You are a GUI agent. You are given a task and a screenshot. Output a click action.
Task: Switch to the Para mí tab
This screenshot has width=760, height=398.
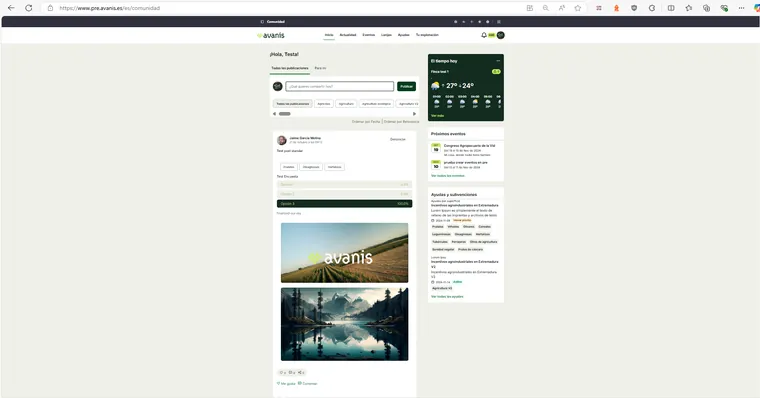(x=320, y=68)
